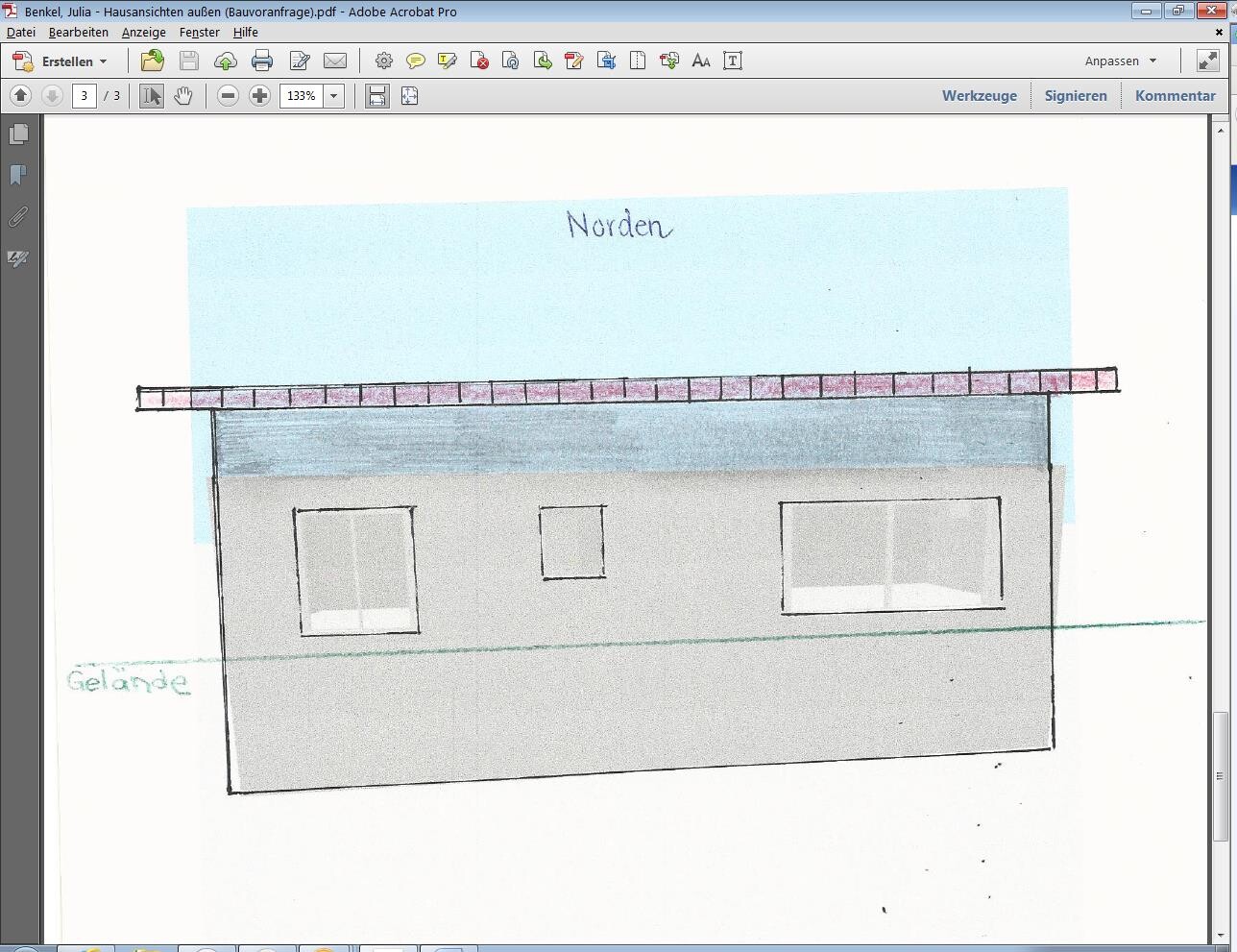Open the Bearbeiten menu

(78, 32)
